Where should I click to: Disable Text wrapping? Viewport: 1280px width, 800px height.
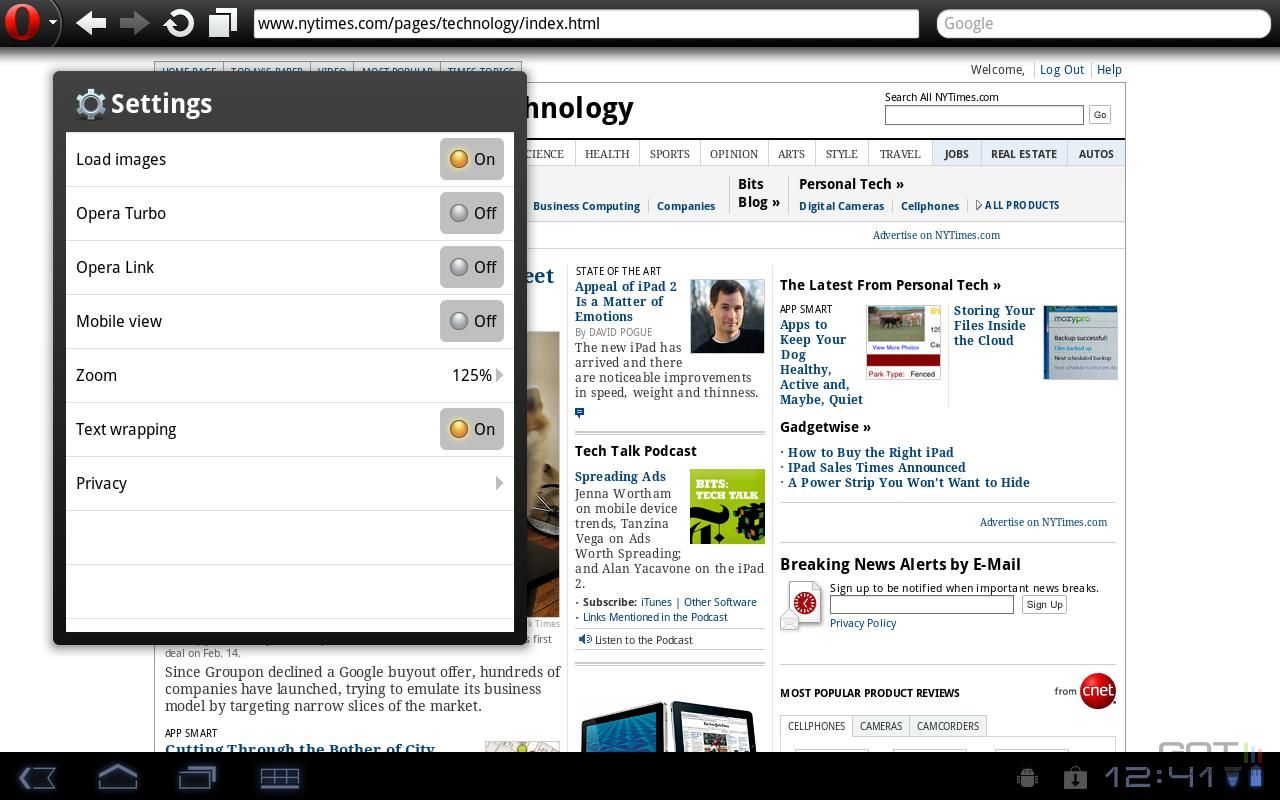tap(472, 429)
